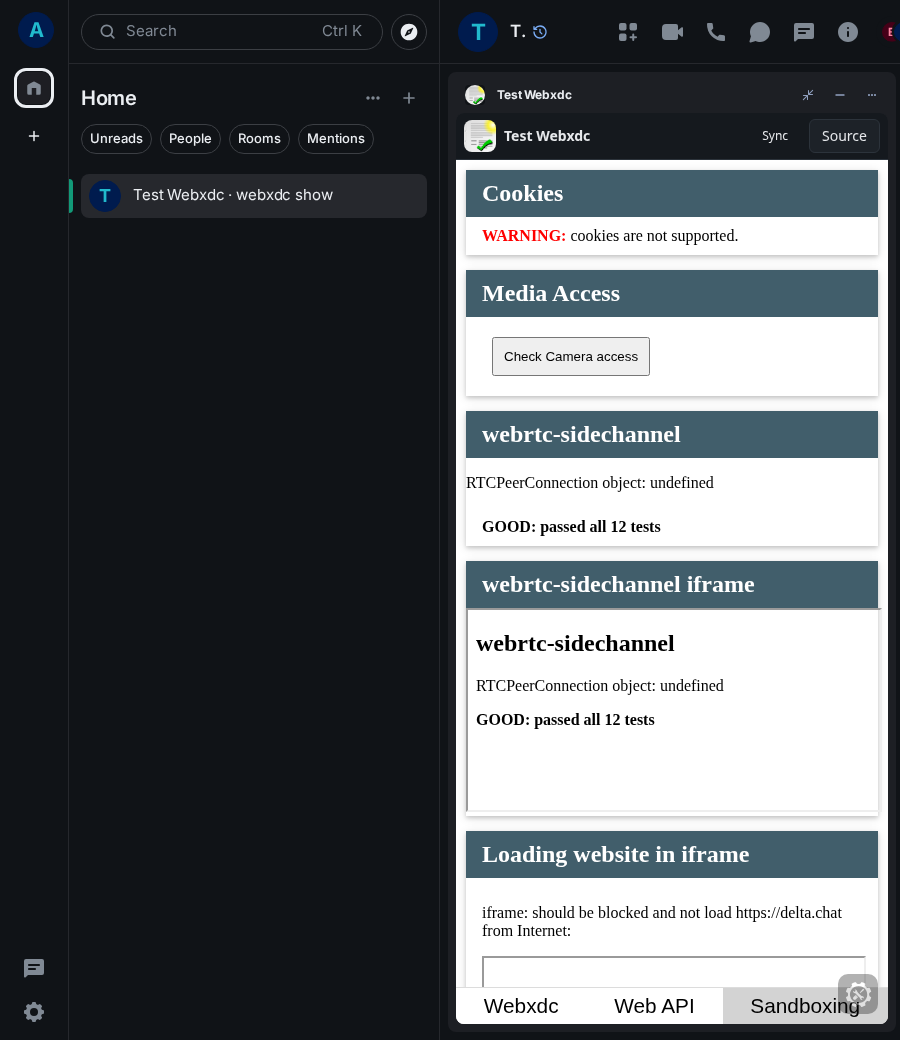Collapse the Test Webxdc widget view
This screenshot has width=900, height=1040.
808,95
